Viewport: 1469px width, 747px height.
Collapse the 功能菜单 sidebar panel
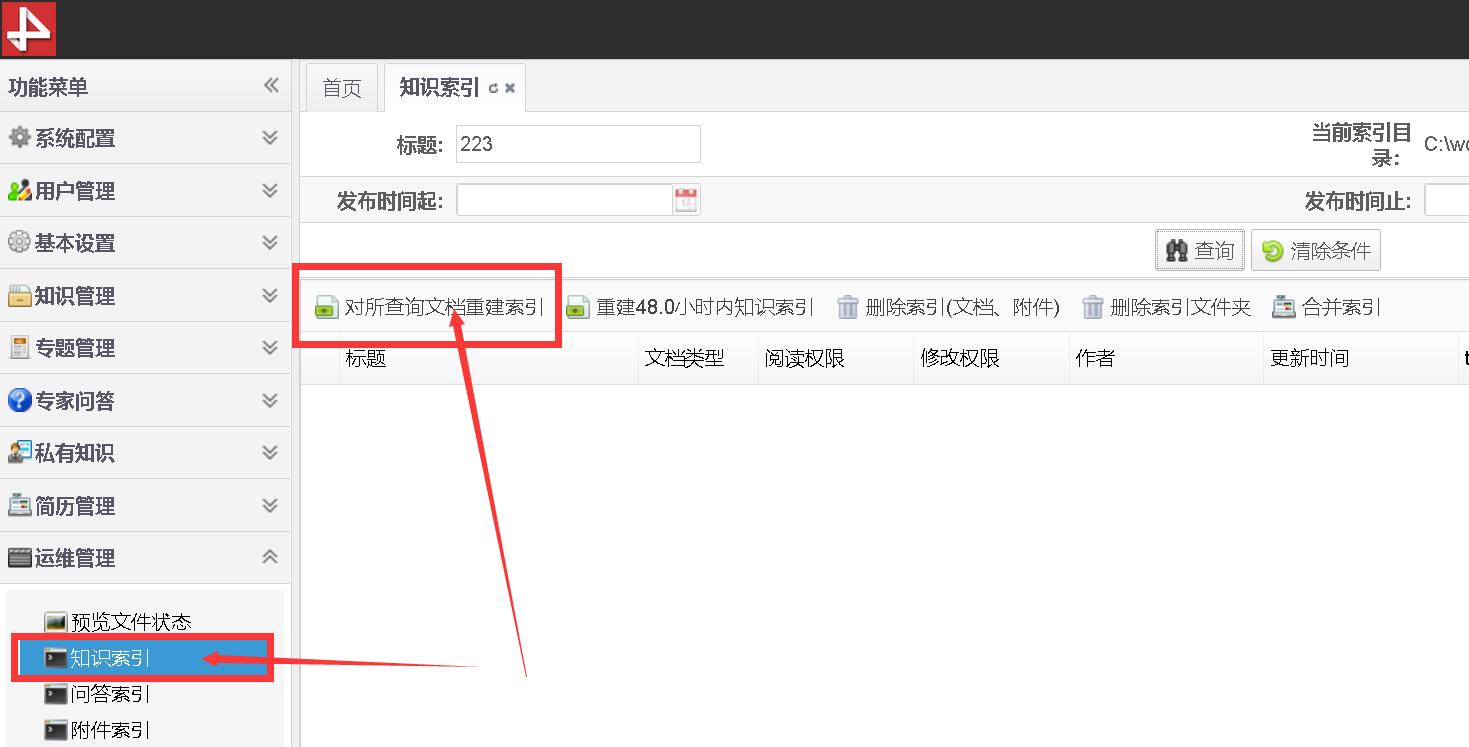pos(271,86)
